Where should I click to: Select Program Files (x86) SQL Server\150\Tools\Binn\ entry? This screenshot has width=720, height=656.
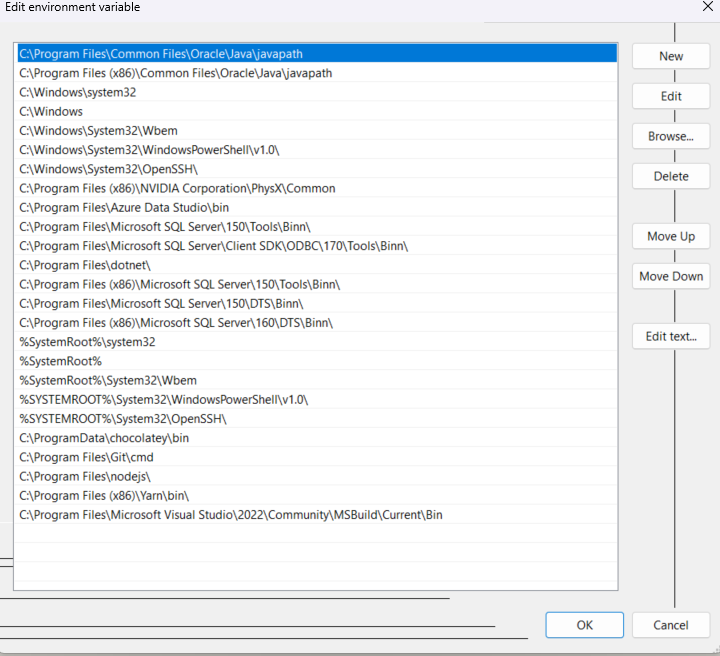tap(317, 285)
